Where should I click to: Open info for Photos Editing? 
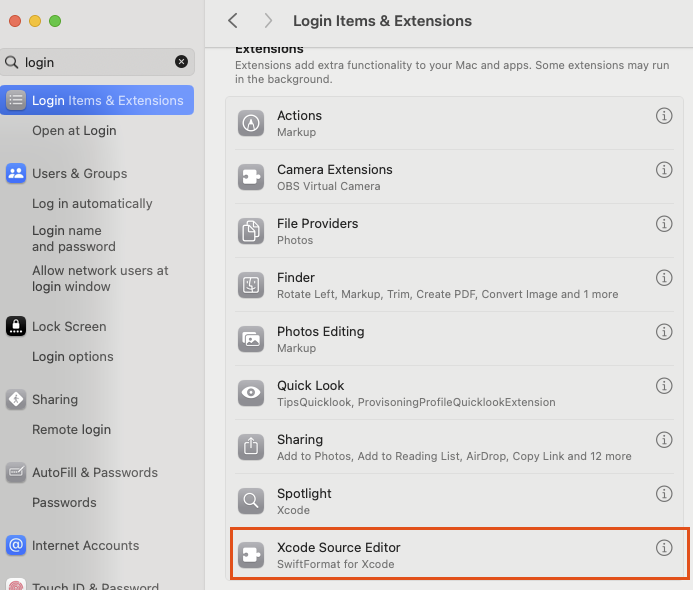tap(663, 331)
